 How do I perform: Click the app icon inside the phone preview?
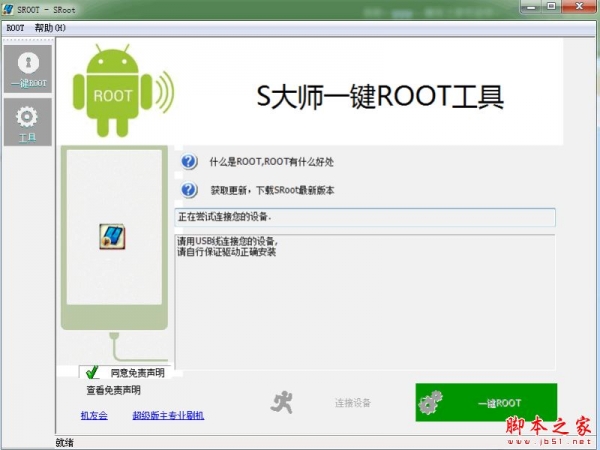(x=112, y=236)
